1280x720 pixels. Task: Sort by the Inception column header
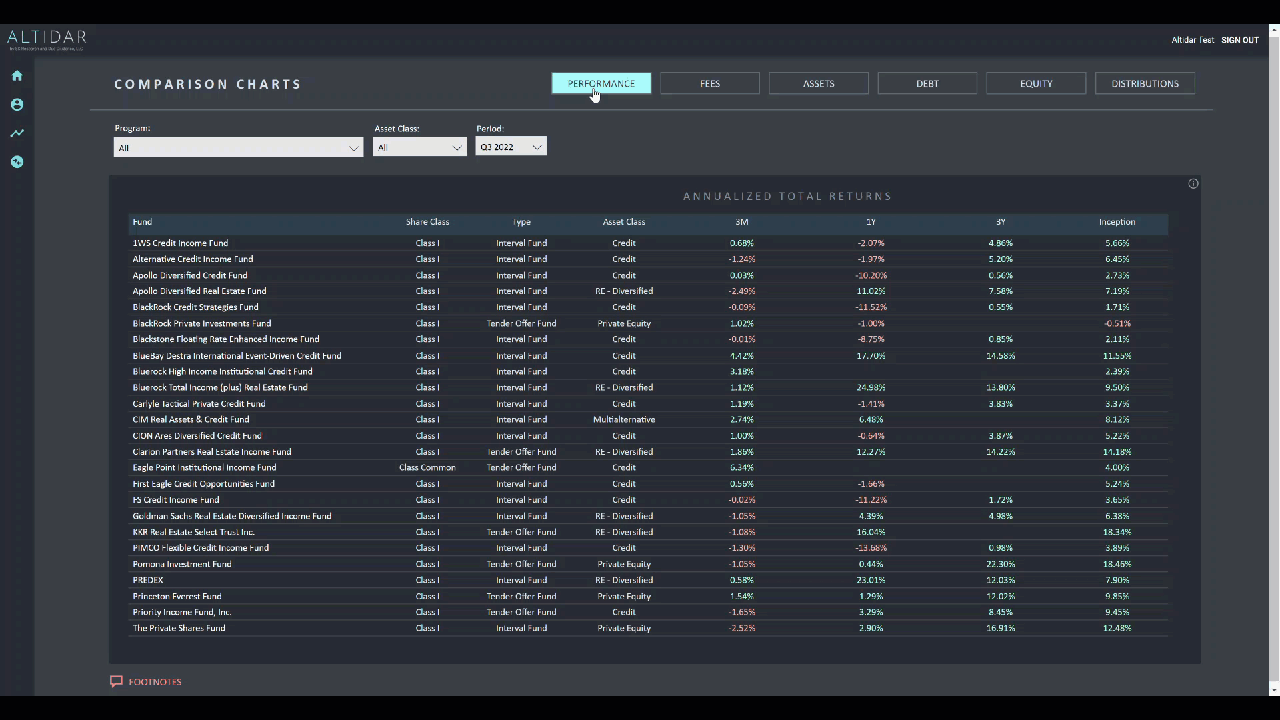click(x=1117, y=222)
